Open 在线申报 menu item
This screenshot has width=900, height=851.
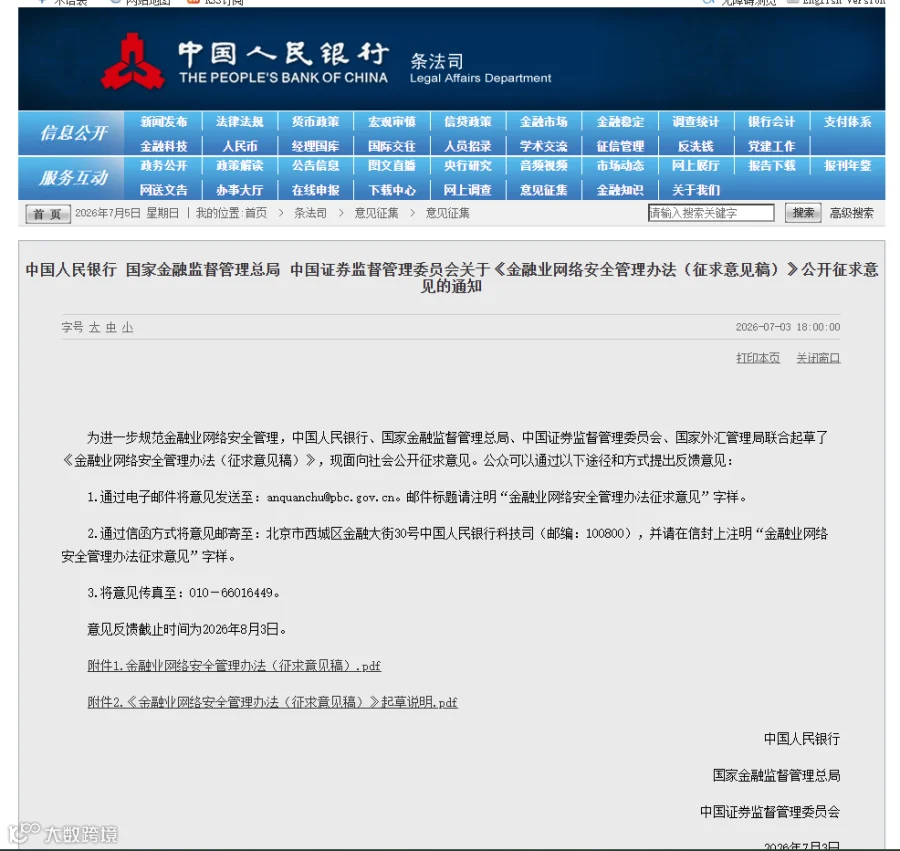(x=315, y=190)
